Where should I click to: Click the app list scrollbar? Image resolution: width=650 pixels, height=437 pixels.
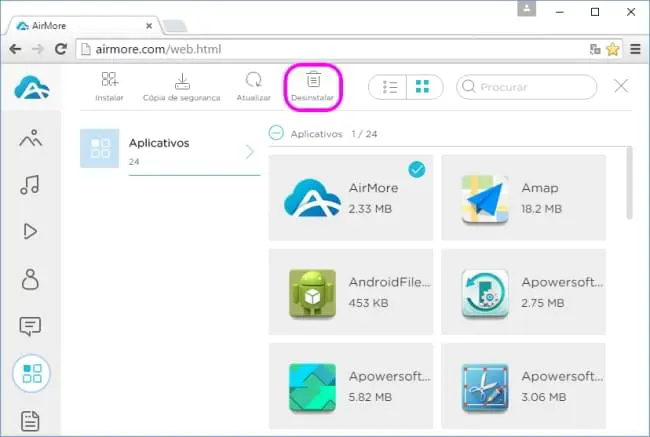tap(629, 183)
